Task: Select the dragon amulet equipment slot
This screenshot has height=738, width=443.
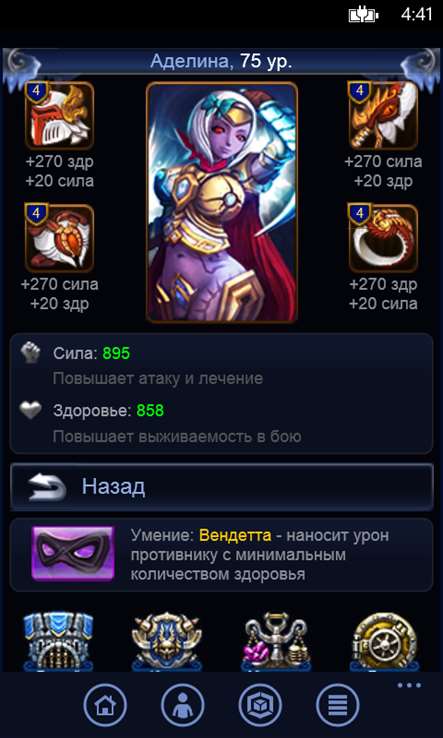Action: (383, 116)
